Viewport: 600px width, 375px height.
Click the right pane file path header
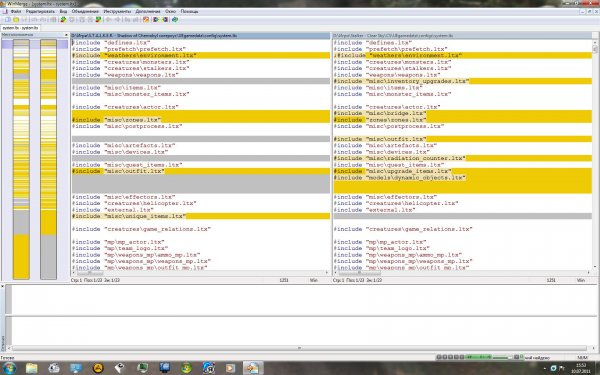pyautogui.click(x=462, y=36)
